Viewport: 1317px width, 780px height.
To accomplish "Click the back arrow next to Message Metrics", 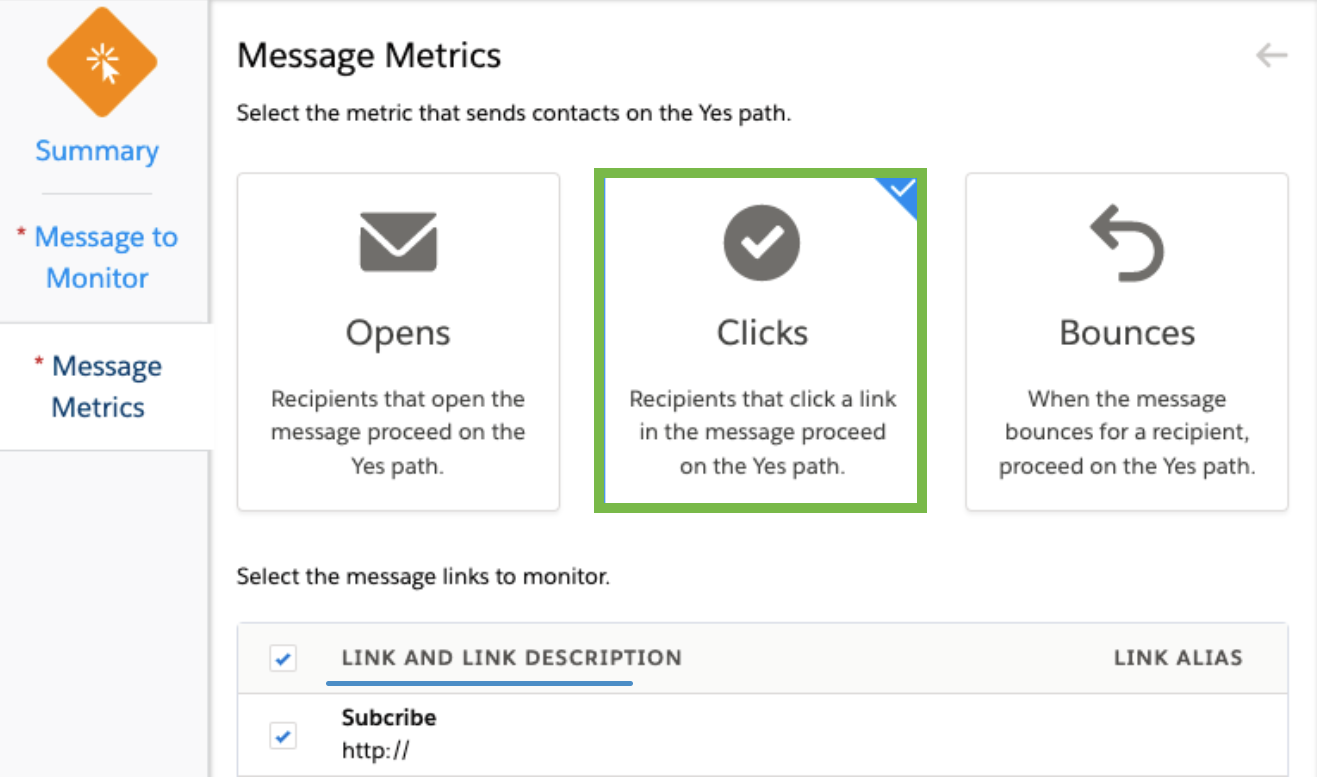I will pos(1271,55).
